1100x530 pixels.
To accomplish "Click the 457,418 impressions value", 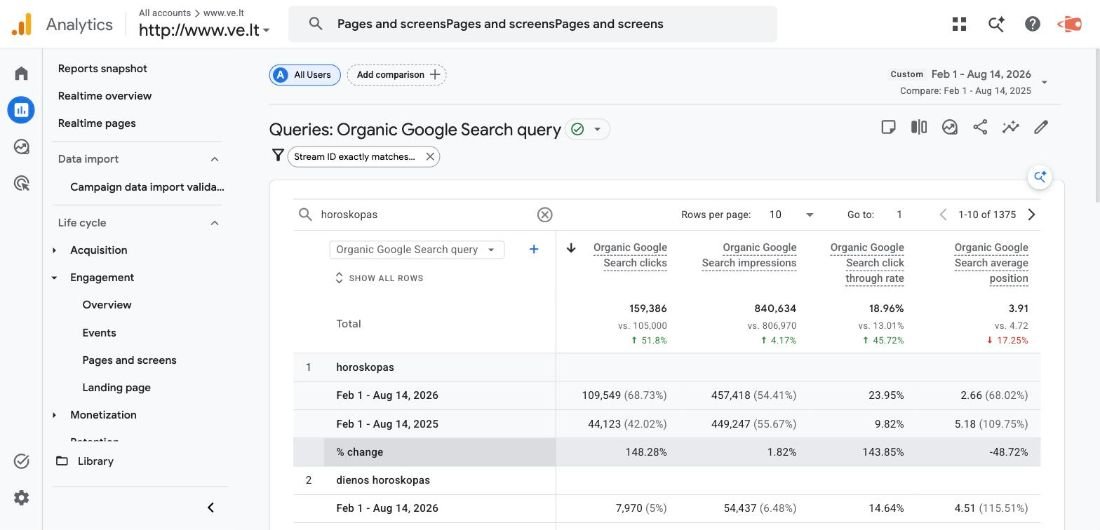I will [x=730, y=395].
